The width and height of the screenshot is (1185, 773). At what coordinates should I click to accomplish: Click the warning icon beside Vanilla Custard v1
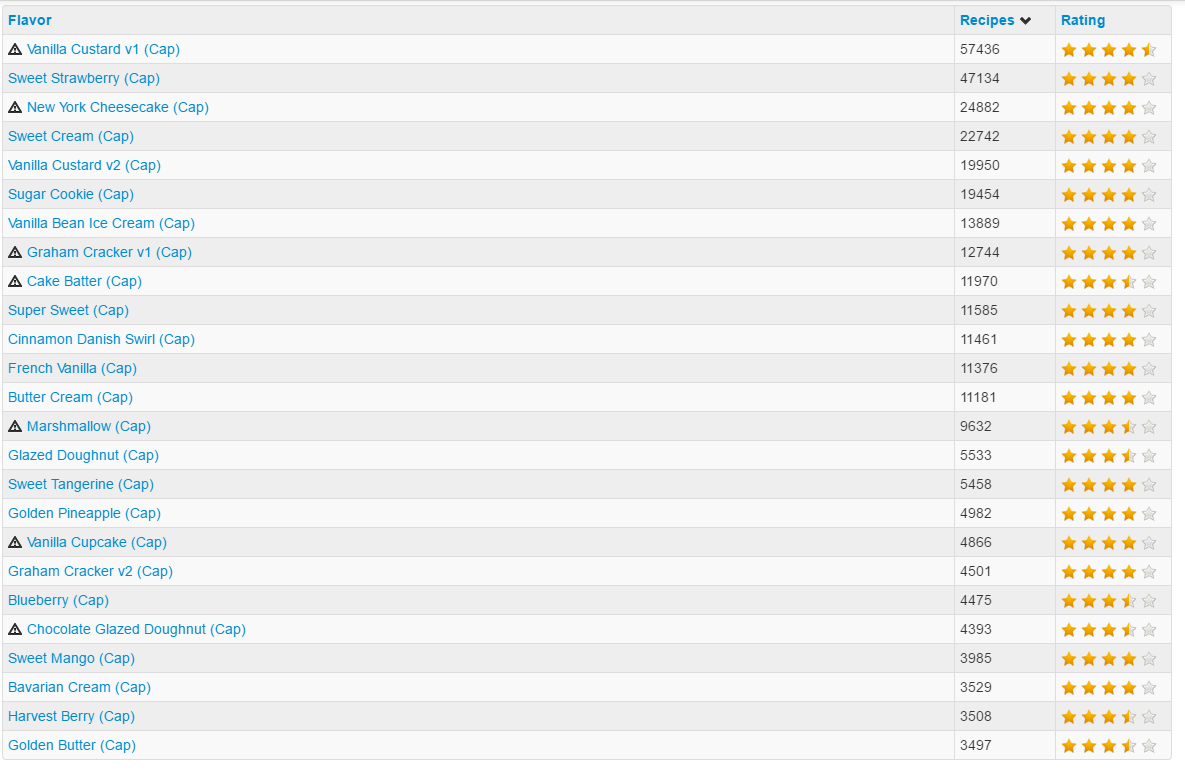tap(15, 50)
